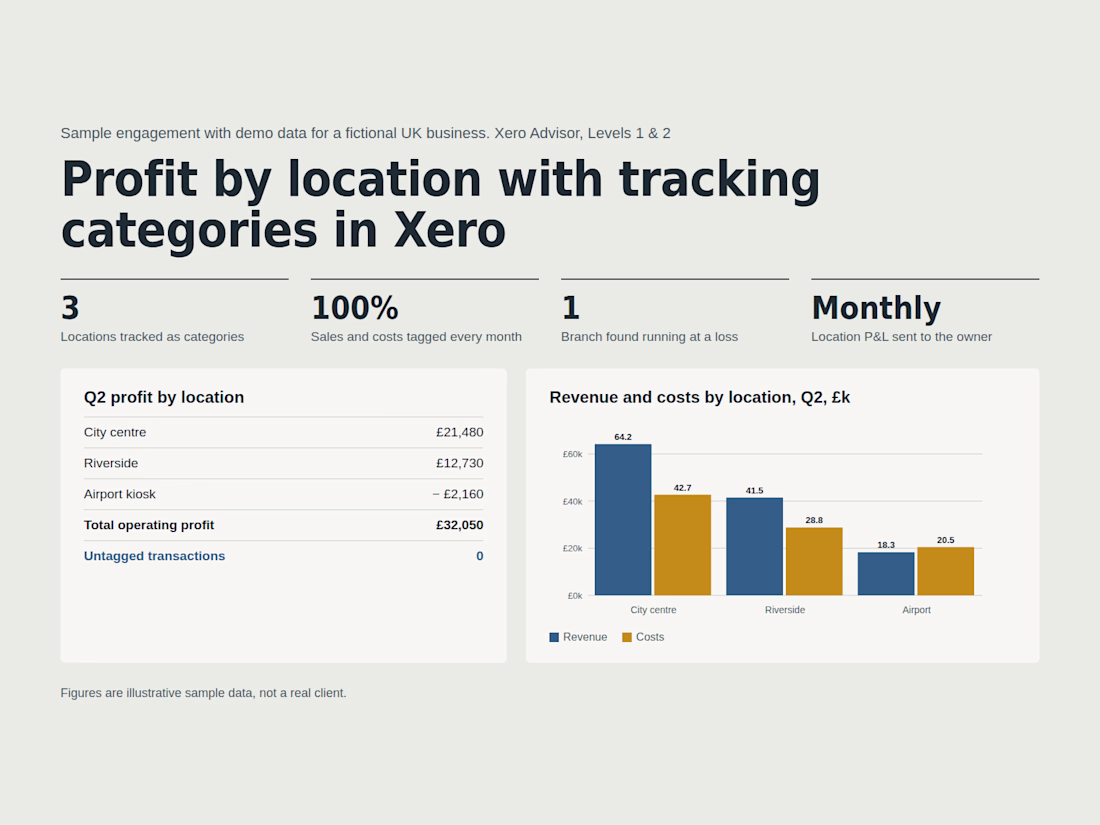Click City centre revenue bar 64.2
1100x825 pixels.
(x=623, y=520)
